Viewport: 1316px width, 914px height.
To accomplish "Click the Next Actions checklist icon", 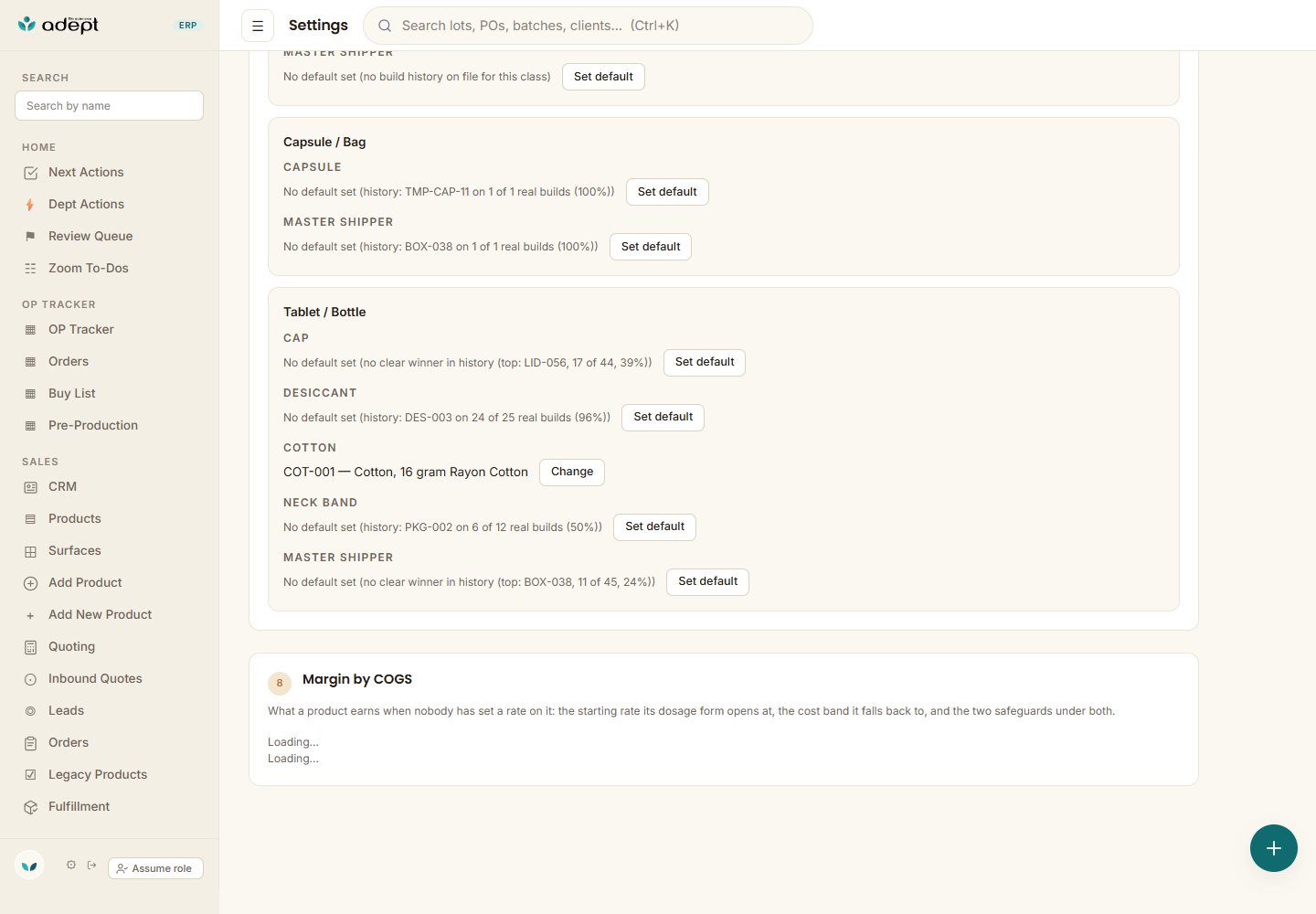I will (30, 173).
